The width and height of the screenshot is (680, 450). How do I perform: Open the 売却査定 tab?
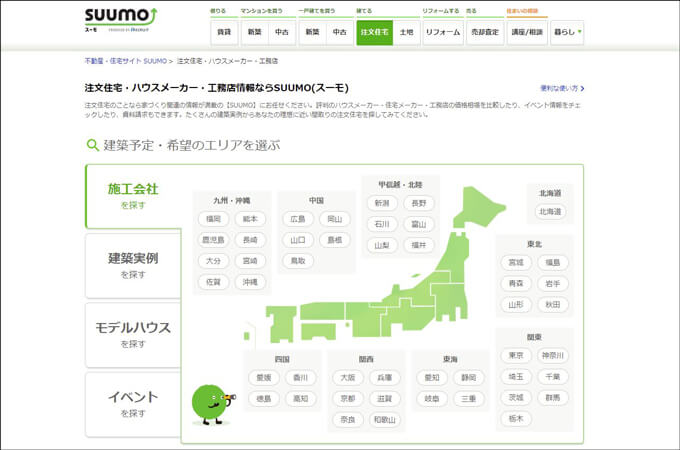tap(485, 32)
